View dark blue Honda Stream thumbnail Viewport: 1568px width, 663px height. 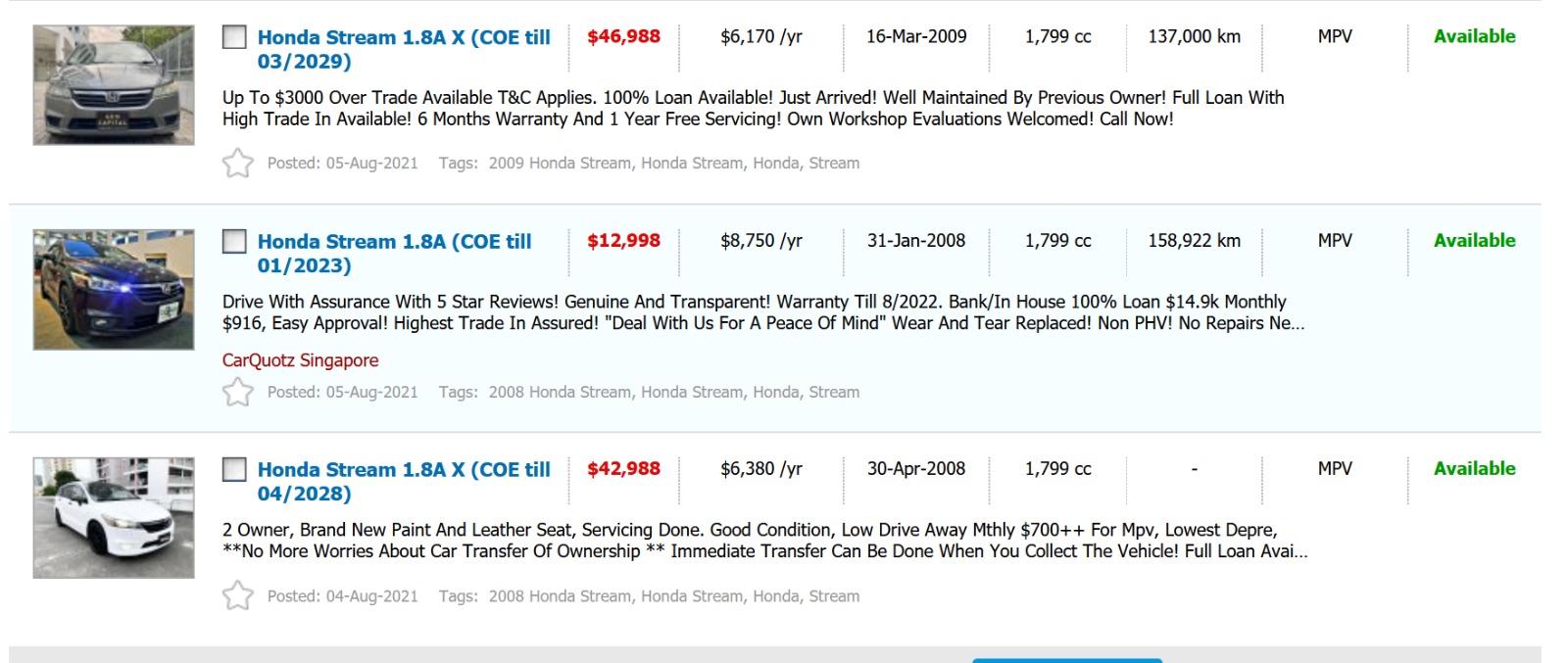point(114,290)
